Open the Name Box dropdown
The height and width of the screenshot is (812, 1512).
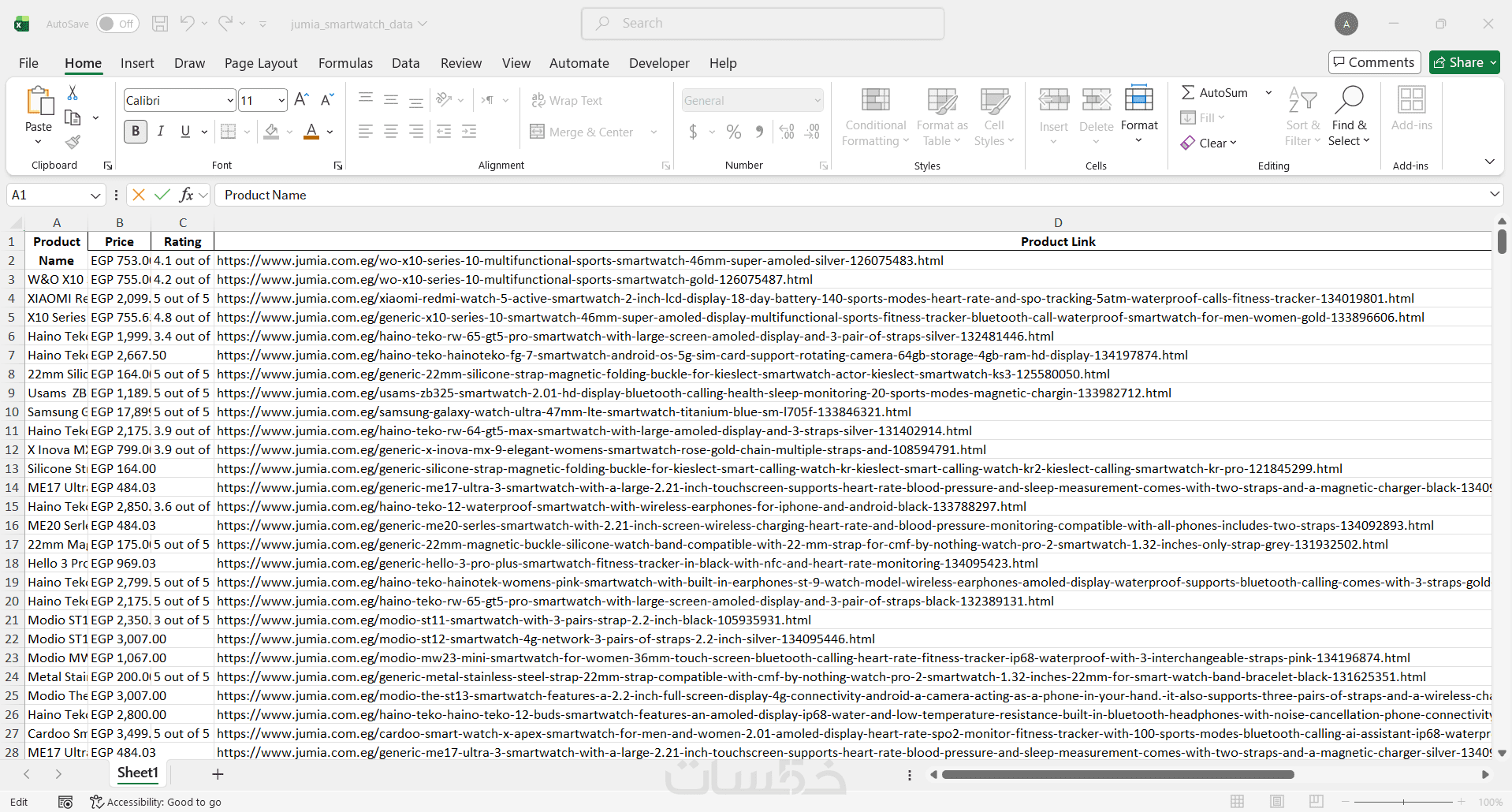[95, 196]
